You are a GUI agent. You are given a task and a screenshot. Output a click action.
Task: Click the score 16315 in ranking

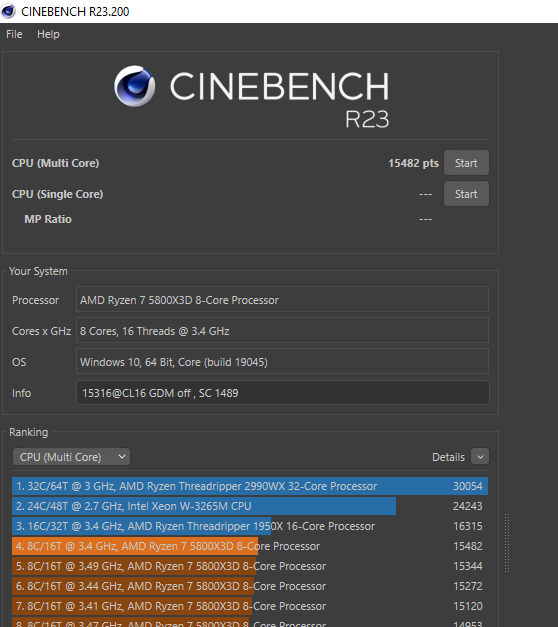[x=468, y=526]
